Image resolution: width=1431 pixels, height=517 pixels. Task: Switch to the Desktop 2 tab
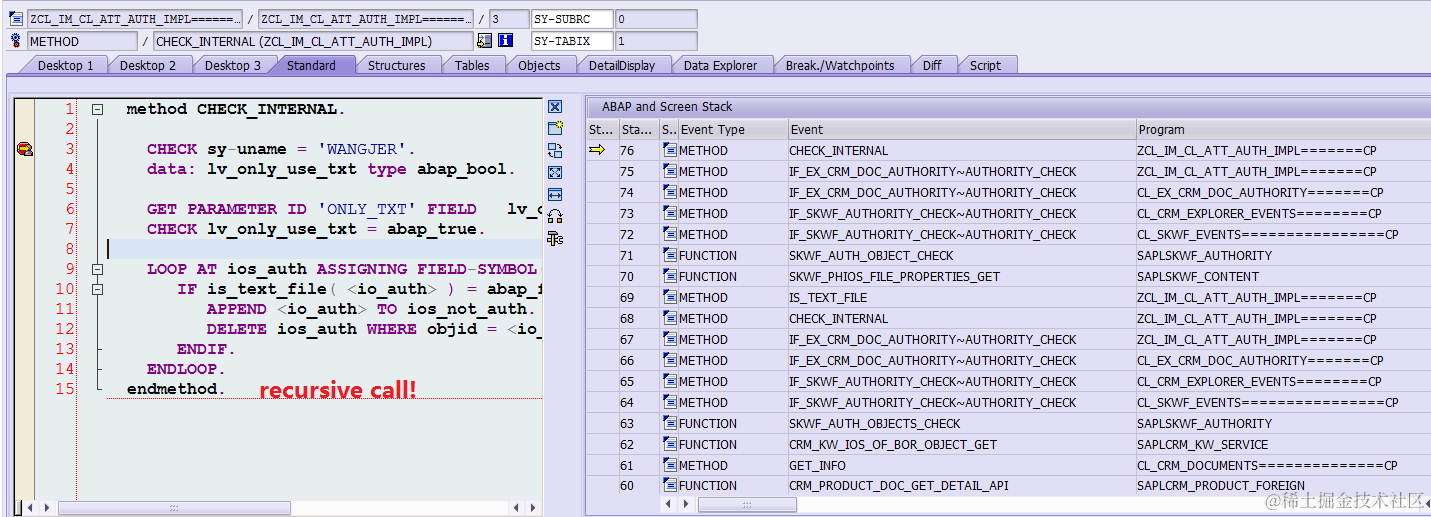[148, 65]
